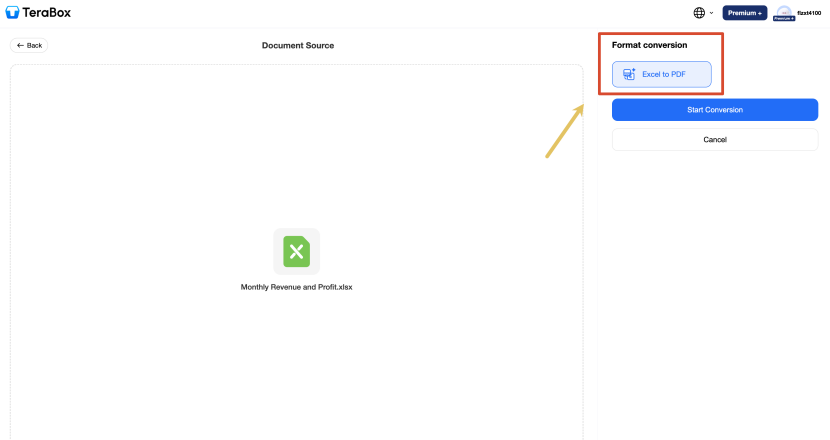The image size is (830, 440).
Task: Click the TeraBox logo icon
Action: 12,12
